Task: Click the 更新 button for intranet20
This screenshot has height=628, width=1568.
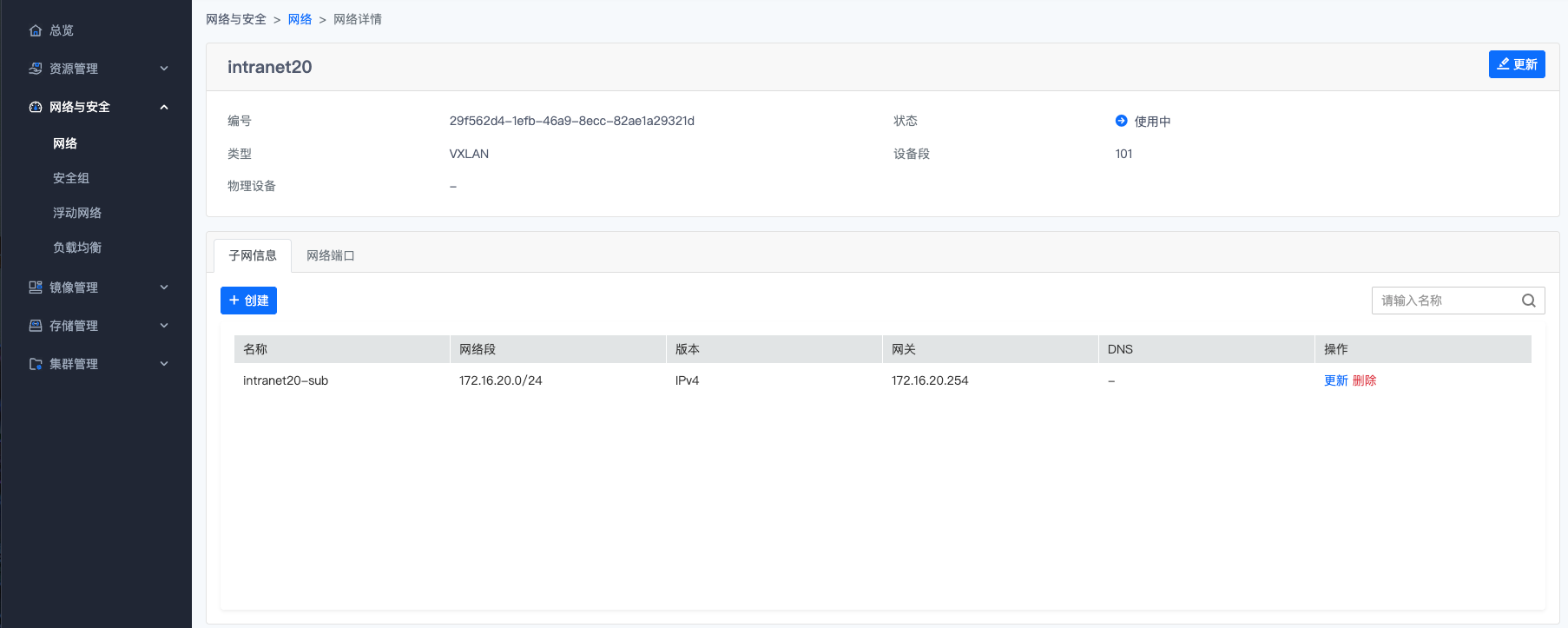Action: (x=1516, y=64)
